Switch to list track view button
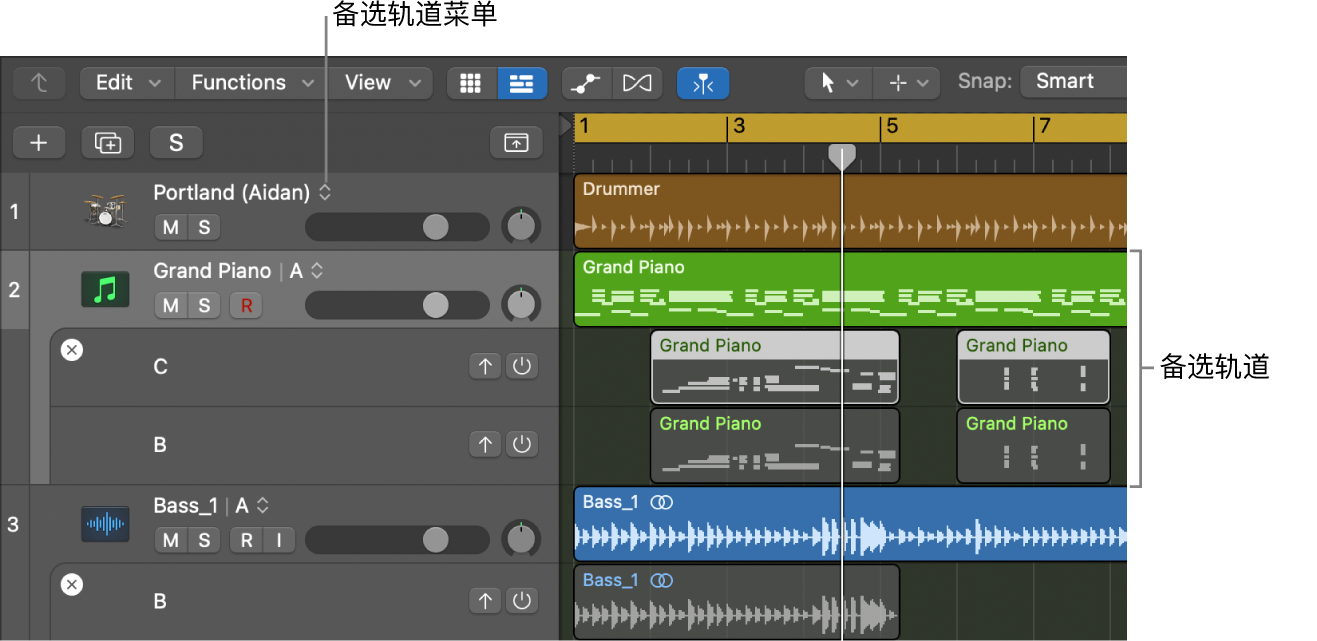Viewport: 1317px width, 641px height. click(522, 83)
